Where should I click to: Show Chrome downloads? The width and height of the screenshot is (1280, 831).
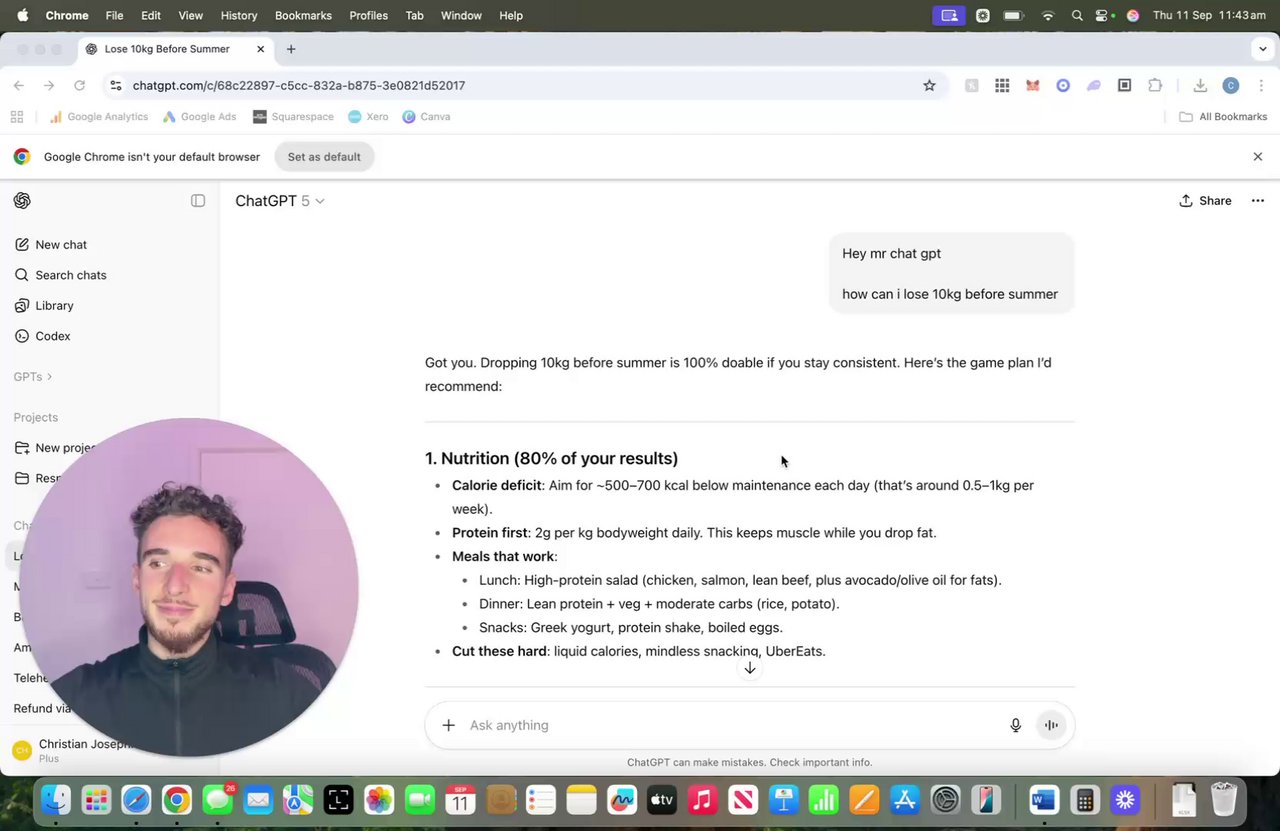1200,86
